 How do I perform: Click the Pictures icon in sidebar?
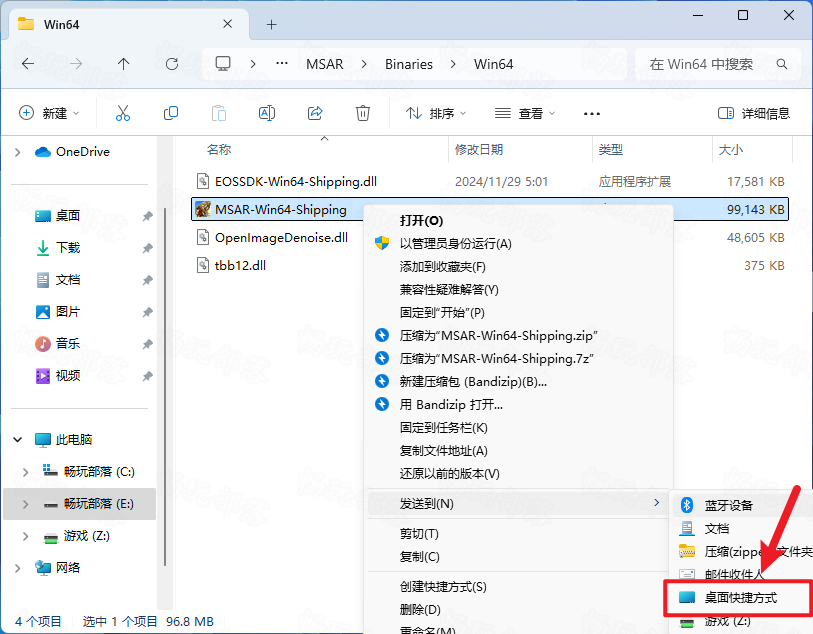pos(43,312)
